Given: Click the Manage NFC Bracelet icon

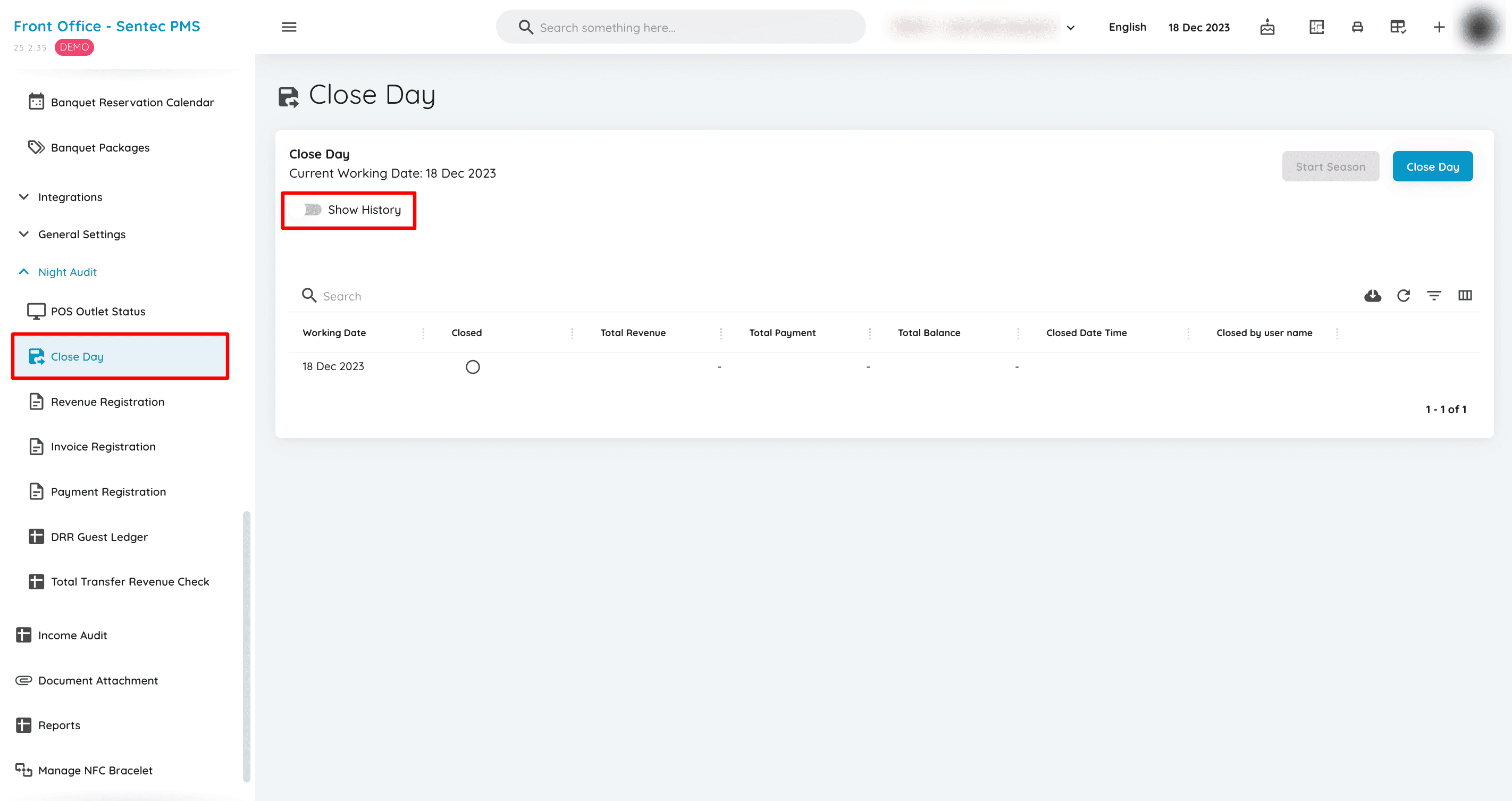Looking at the screenshot, I should [23, 770].
